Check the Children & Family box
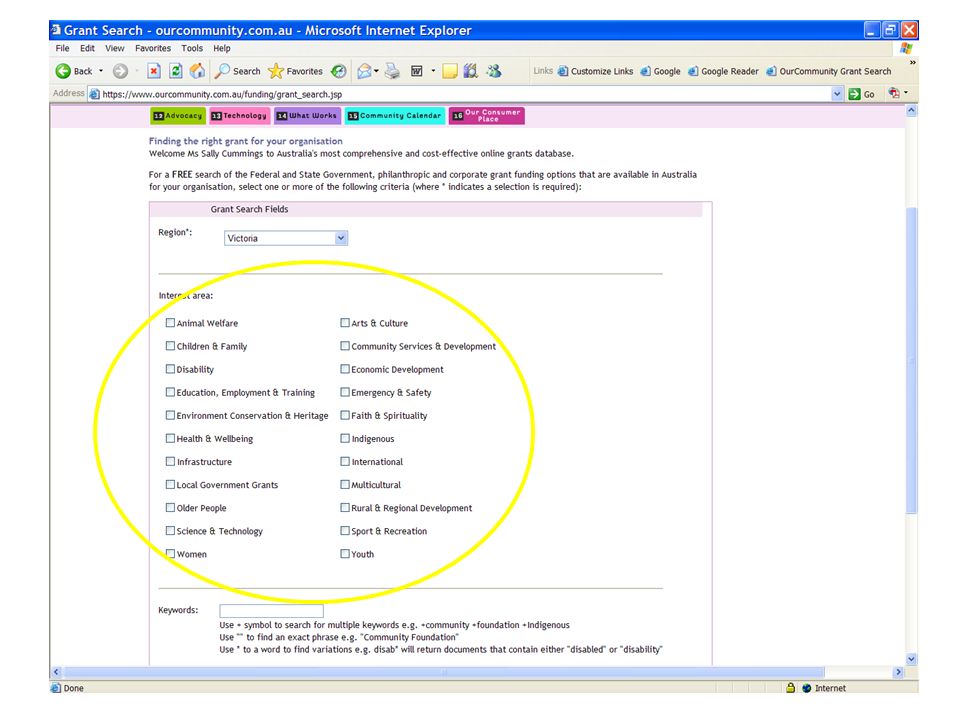 tap(170, 346)
